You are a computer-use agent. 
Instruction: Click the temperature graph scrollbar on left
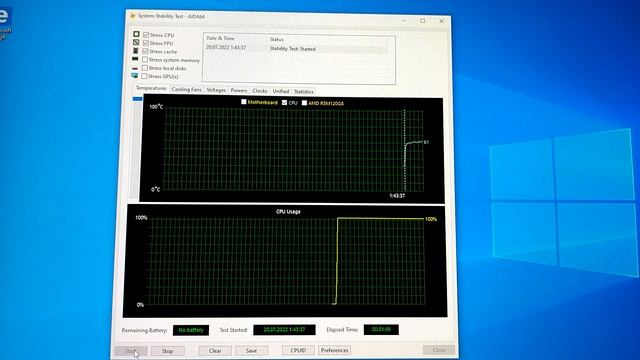[x=135, y=148]
